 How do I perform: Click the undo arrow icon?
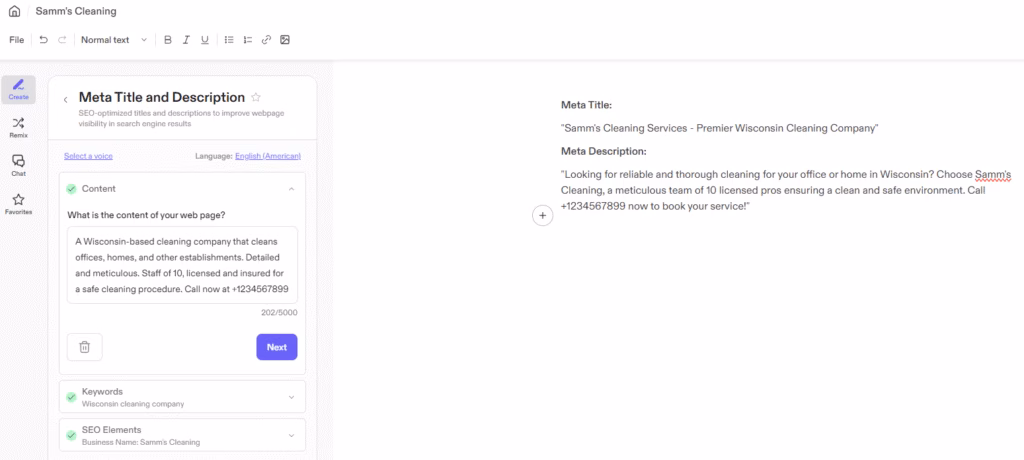[x=43, y=40]
